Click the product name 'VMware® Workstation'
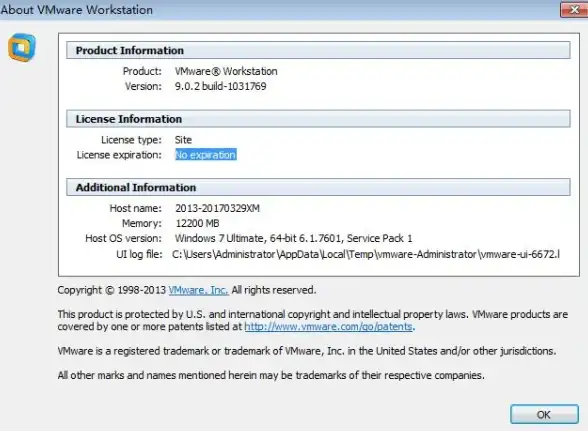588x431 pixels. click(x=226, y=71)
